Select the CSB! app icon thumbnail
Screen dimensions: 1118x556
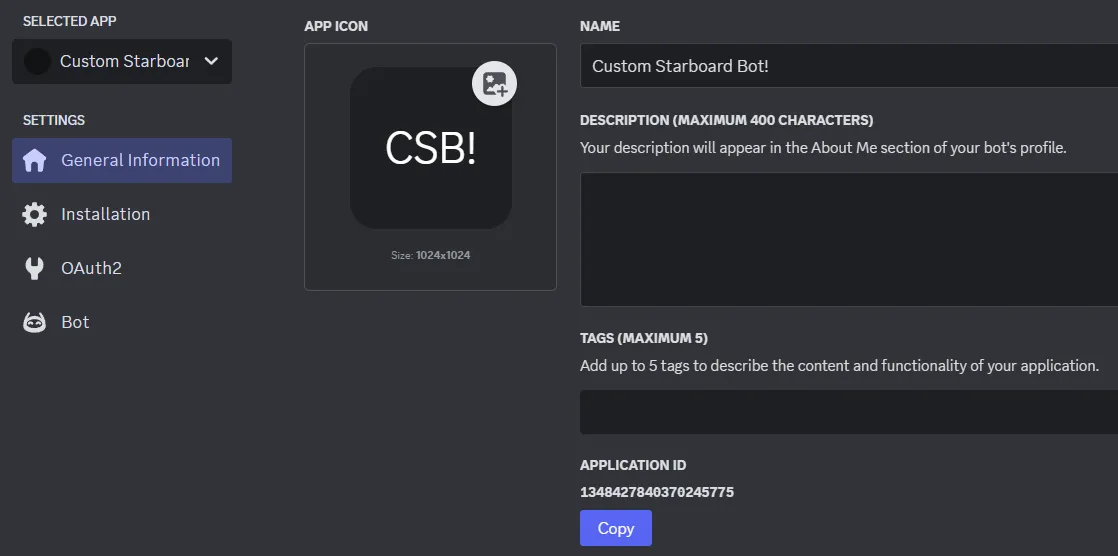[x=431, y=148]
